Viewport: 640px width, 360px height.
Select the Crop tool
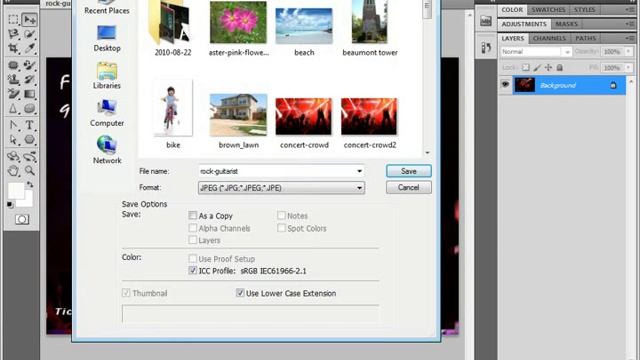13,48
